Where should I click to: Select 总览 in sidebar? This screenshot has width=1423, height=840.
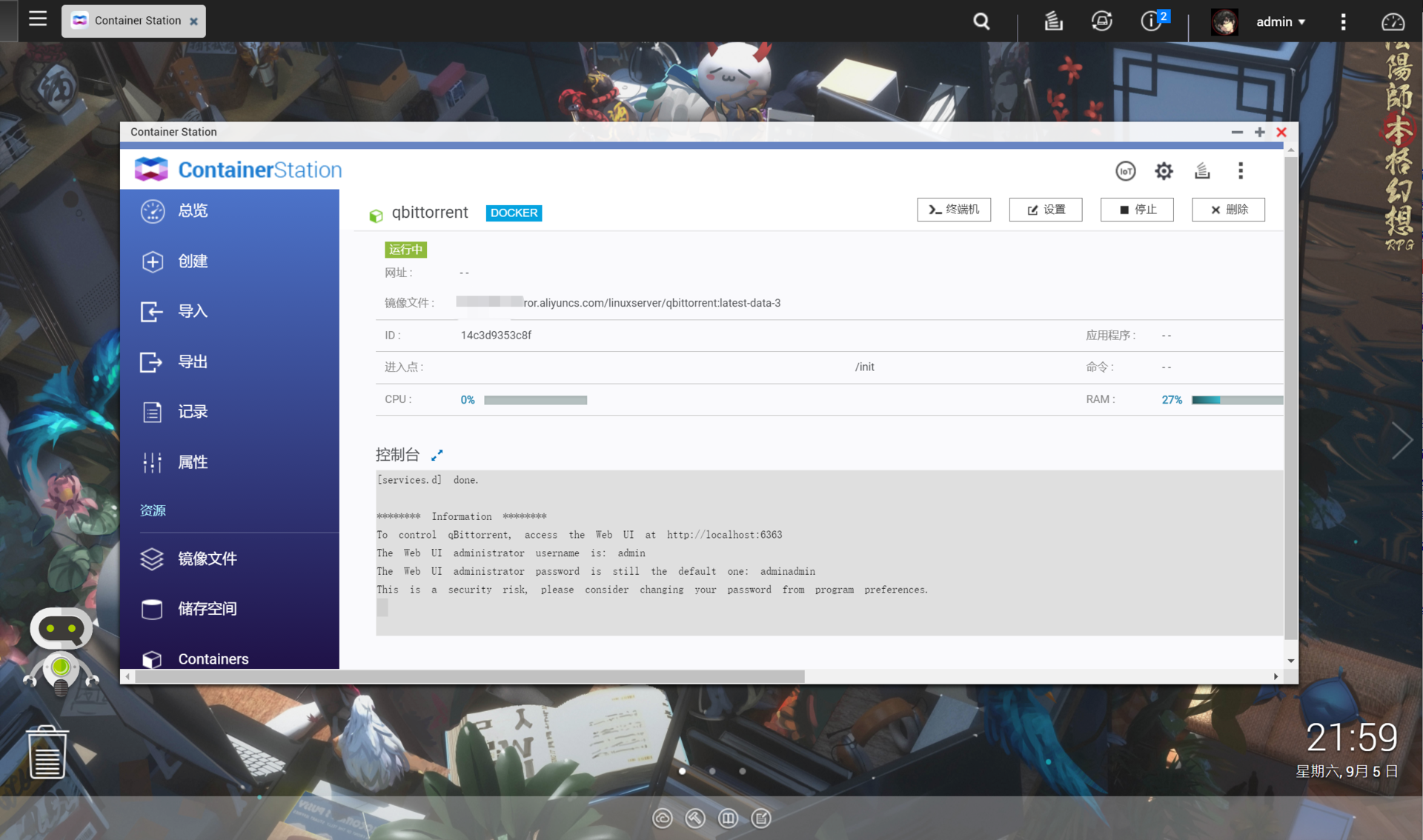pyautogui.click(x=193, y=211)
